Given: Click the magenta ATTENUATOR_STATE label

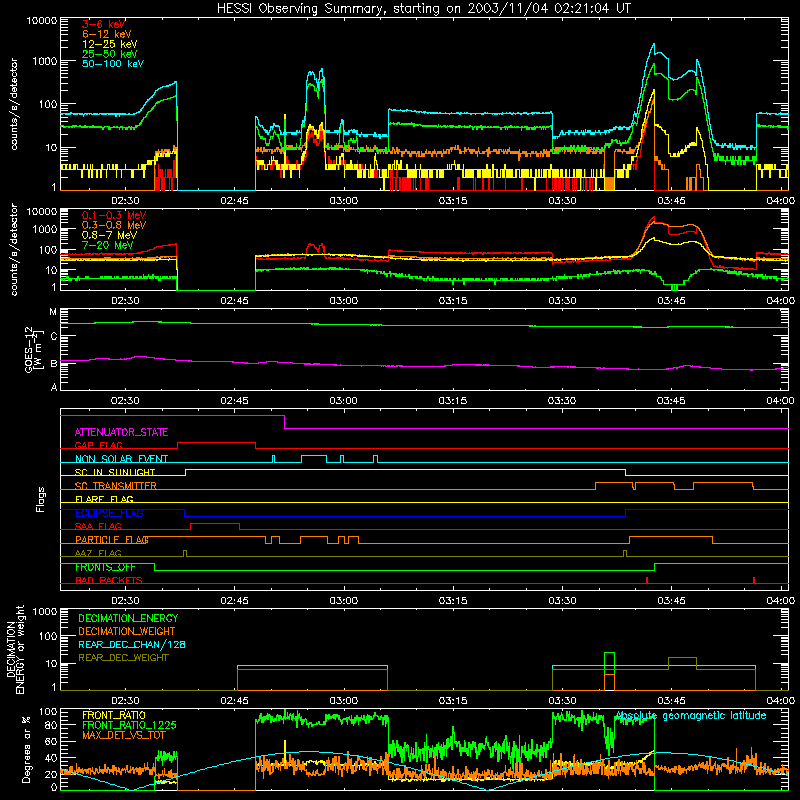Looking at the screenshot, I should coord(121,433).
